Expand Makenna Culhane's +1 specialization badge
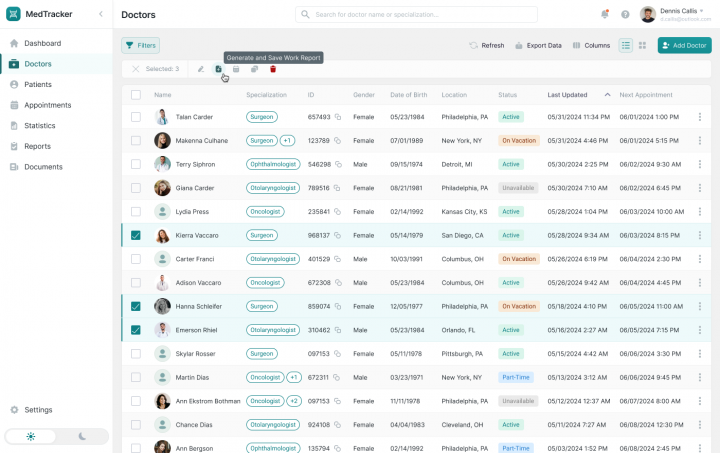The width and height of the screenshot is (720, 453). [x=287, y=141]
